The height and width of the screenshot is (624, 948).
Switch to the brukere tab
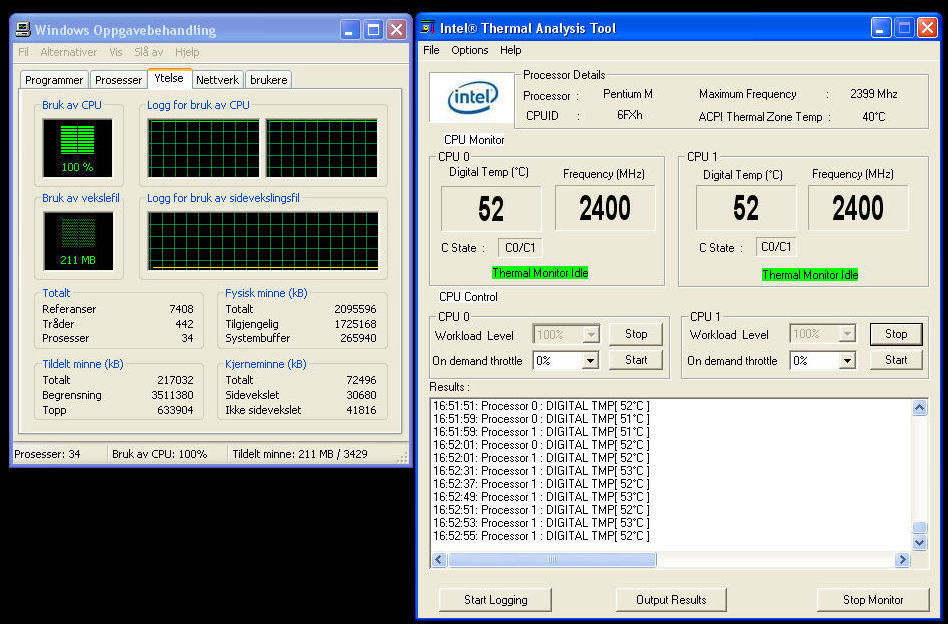[x=268, y=80]
